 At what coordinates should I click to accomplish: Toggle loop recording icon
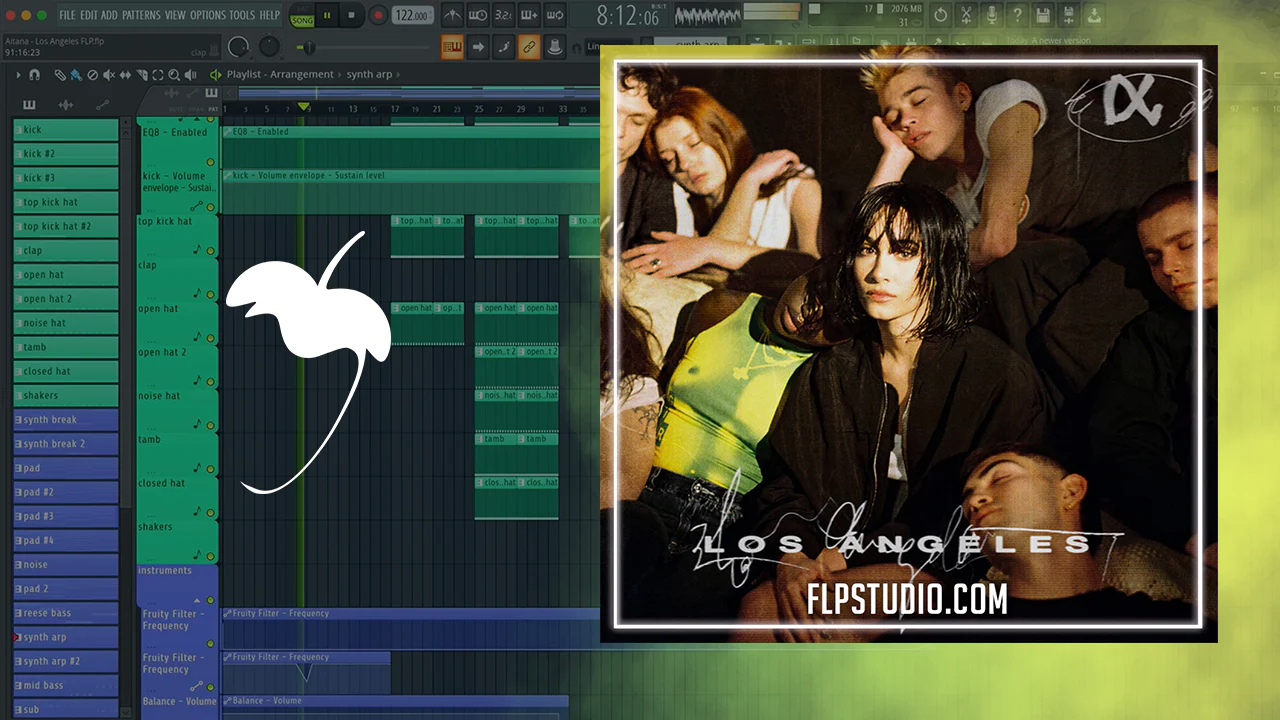point(555,15)
